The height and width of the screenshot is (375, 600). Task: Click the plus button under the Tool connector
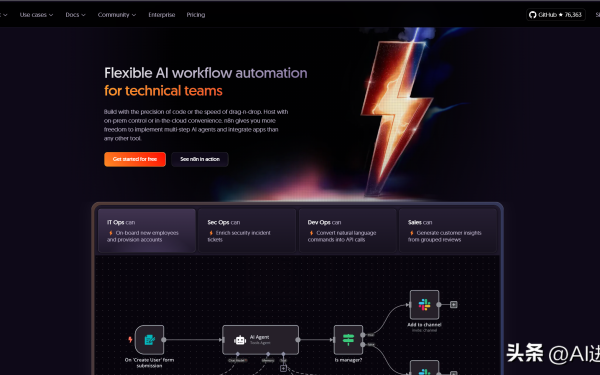pyautogui.click(x=283, y=368)
